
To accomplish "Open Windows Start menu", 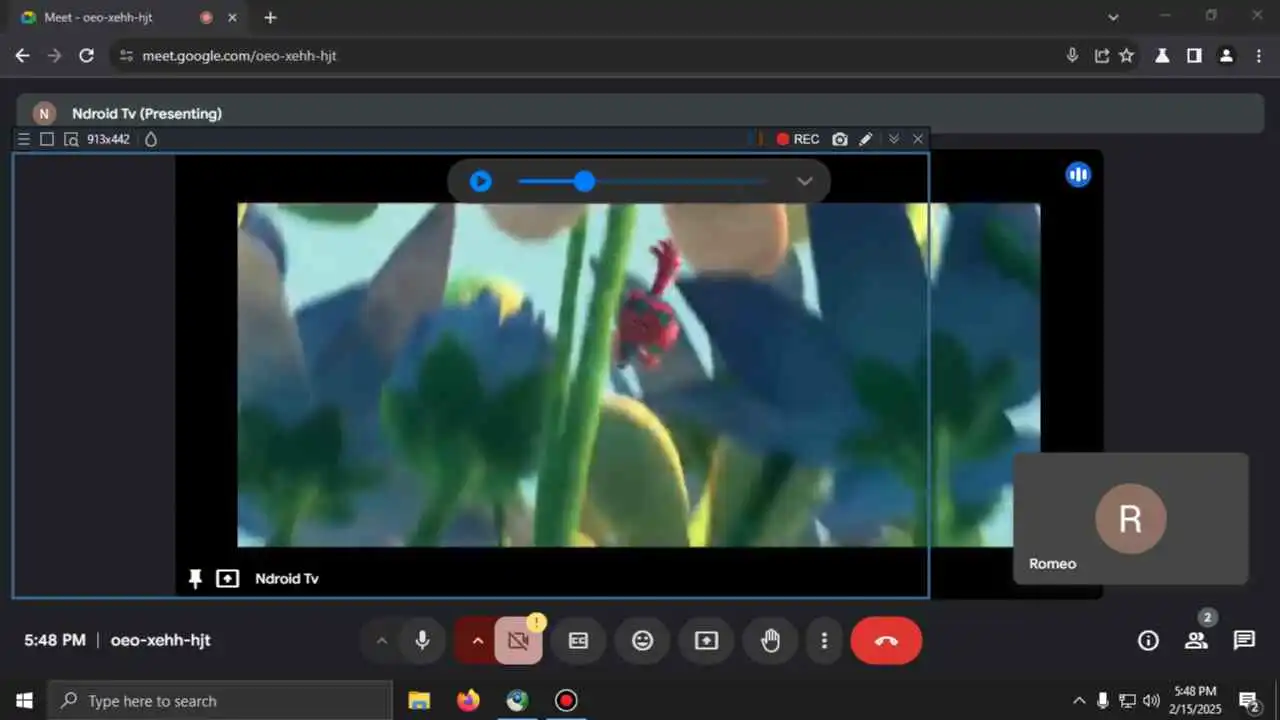I will pyautogui.click(x=24, y=700).
